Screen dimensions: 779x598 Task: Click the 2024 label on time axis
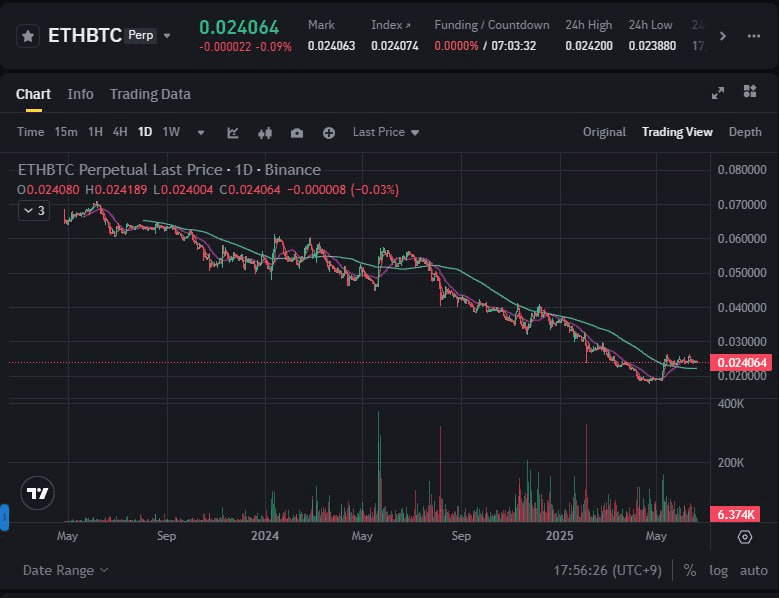[x=265, y=536]
